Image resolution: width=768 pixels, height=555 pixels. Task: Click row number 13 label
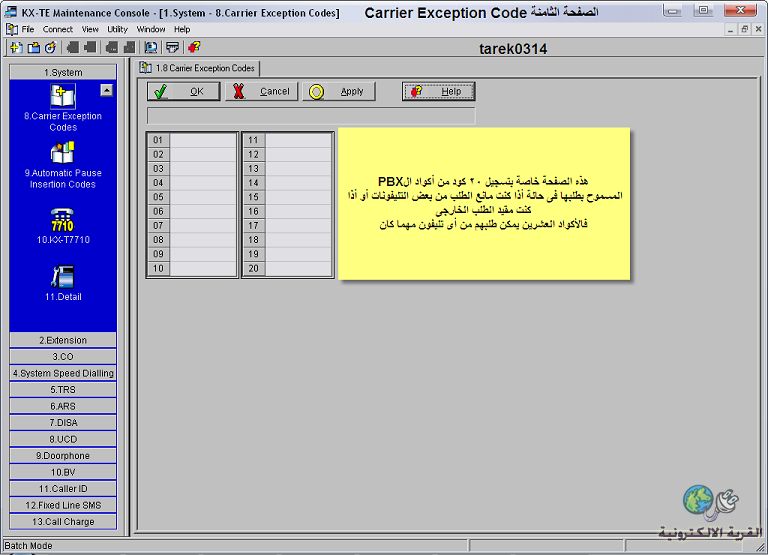[x=254, y=169]
